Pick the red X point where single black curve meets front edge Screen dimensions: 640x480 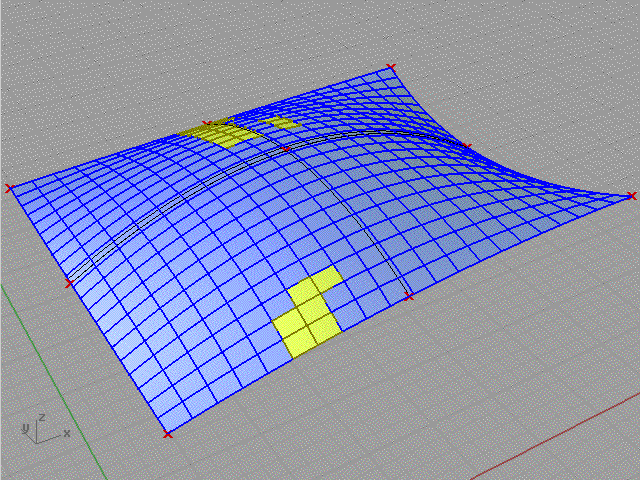(409, 297)
